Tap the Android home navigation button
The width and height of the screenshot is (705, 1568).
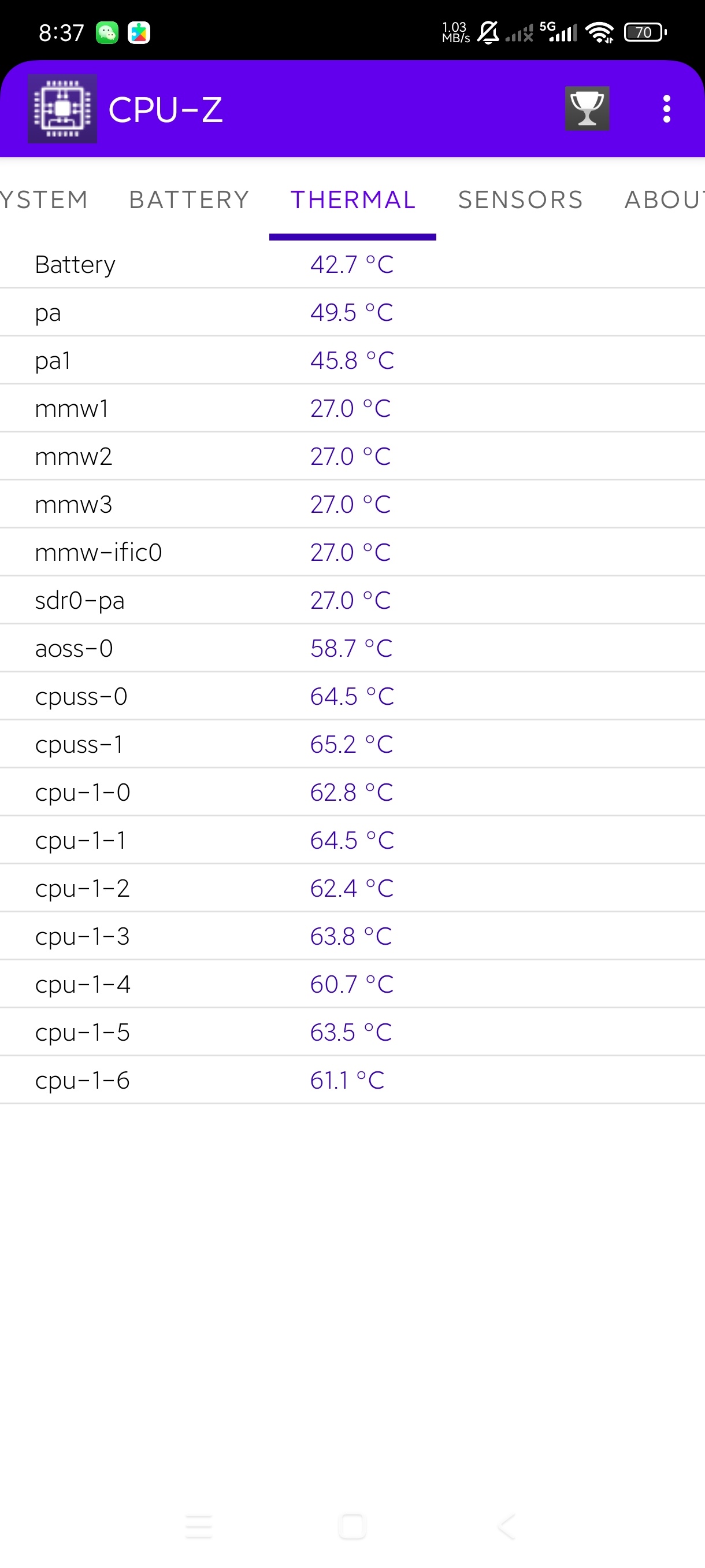352,1526
